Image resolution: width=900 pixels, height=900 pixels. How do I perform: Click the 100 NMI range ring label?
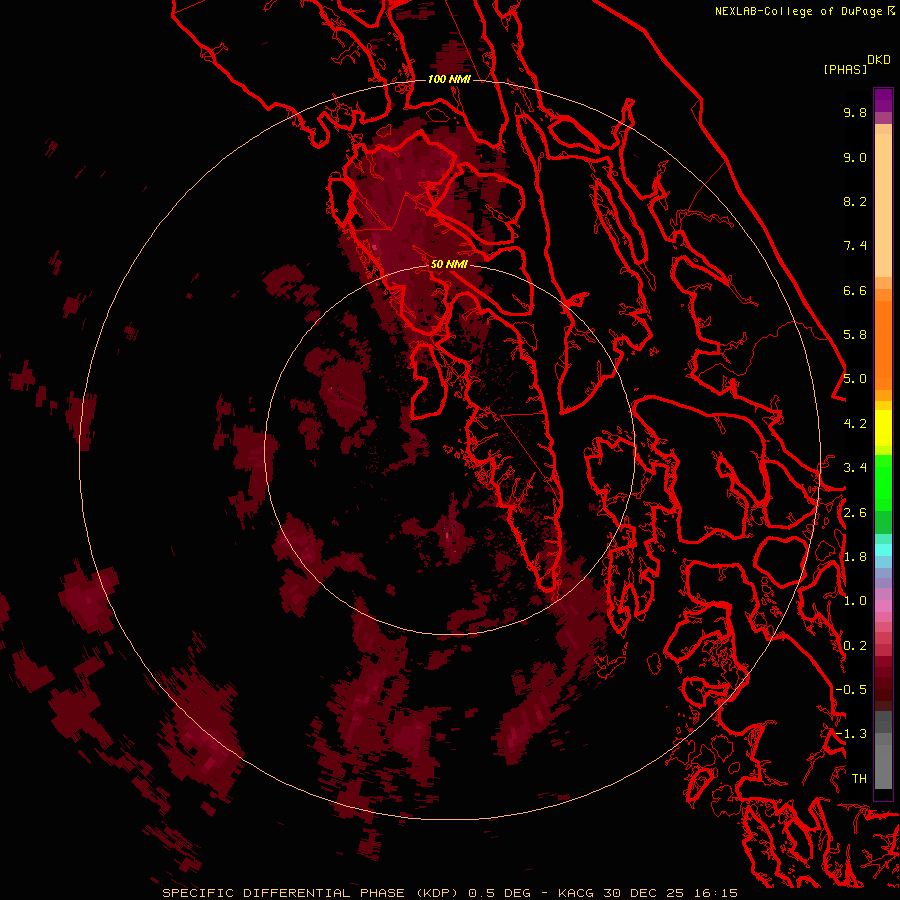[x=449, y=79]
